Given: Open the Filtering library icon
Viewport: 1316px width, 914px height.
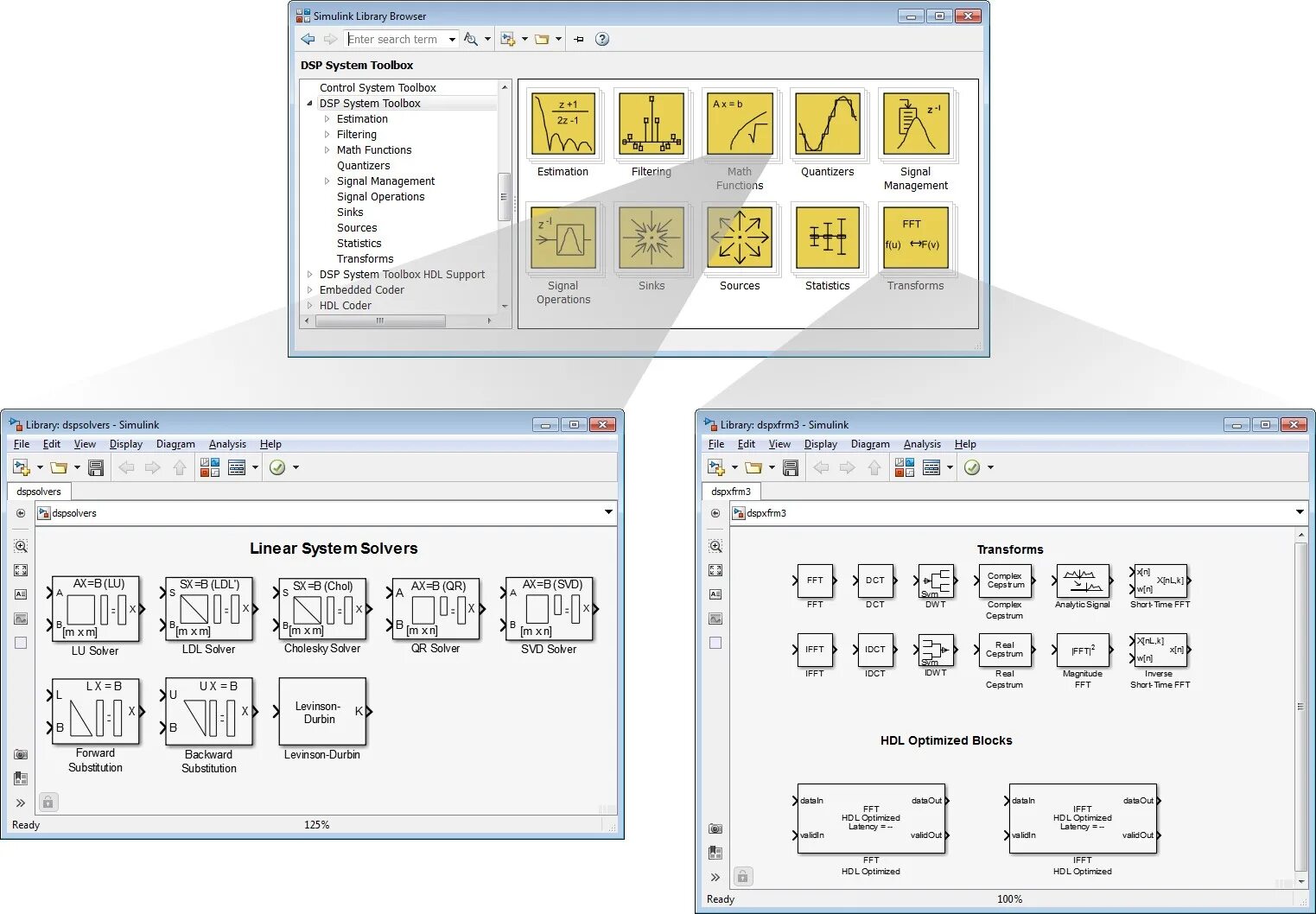Looking at the screenshot, I should pos(652,124).
